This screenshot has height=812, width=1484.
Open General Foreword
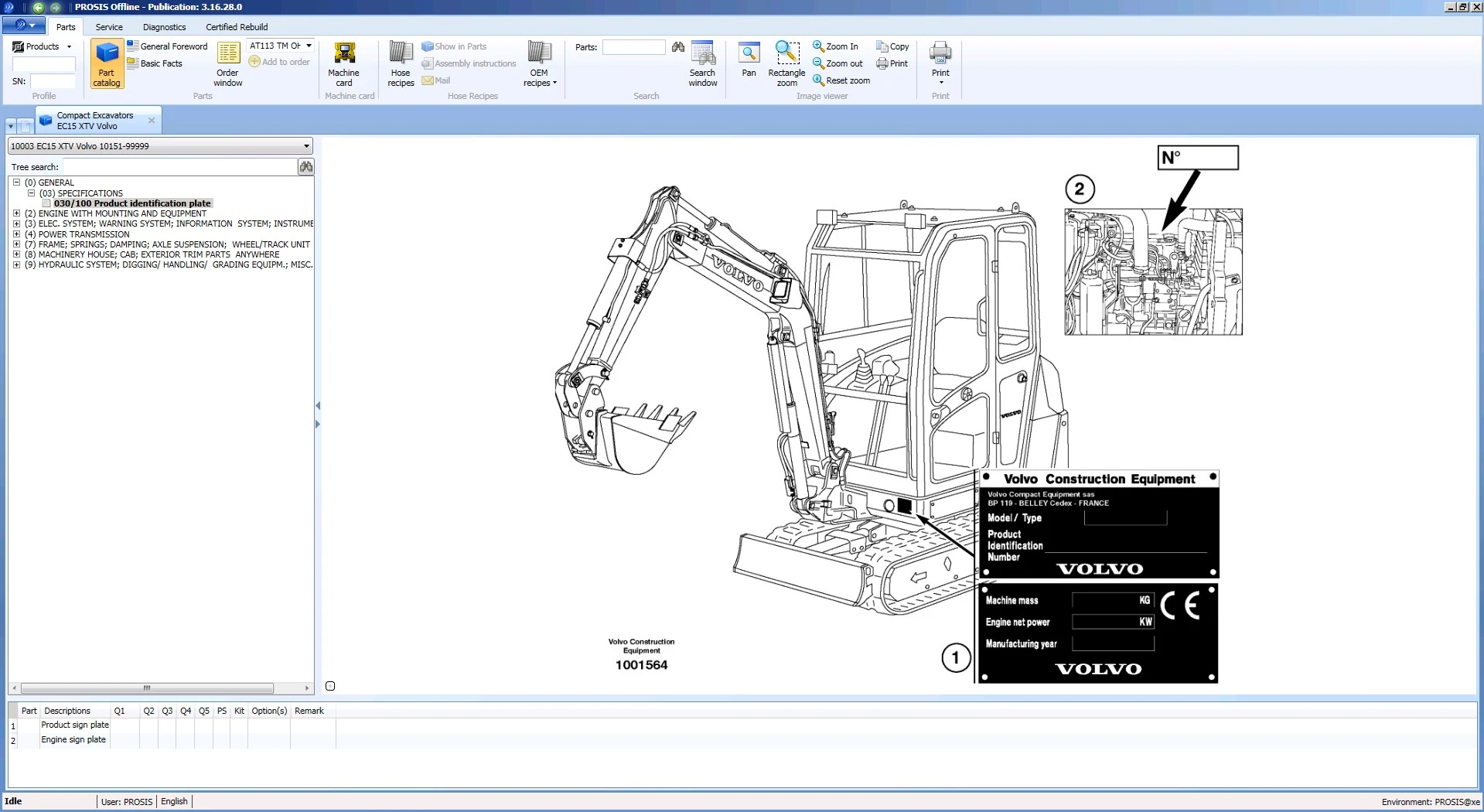[x=168, y=46]
